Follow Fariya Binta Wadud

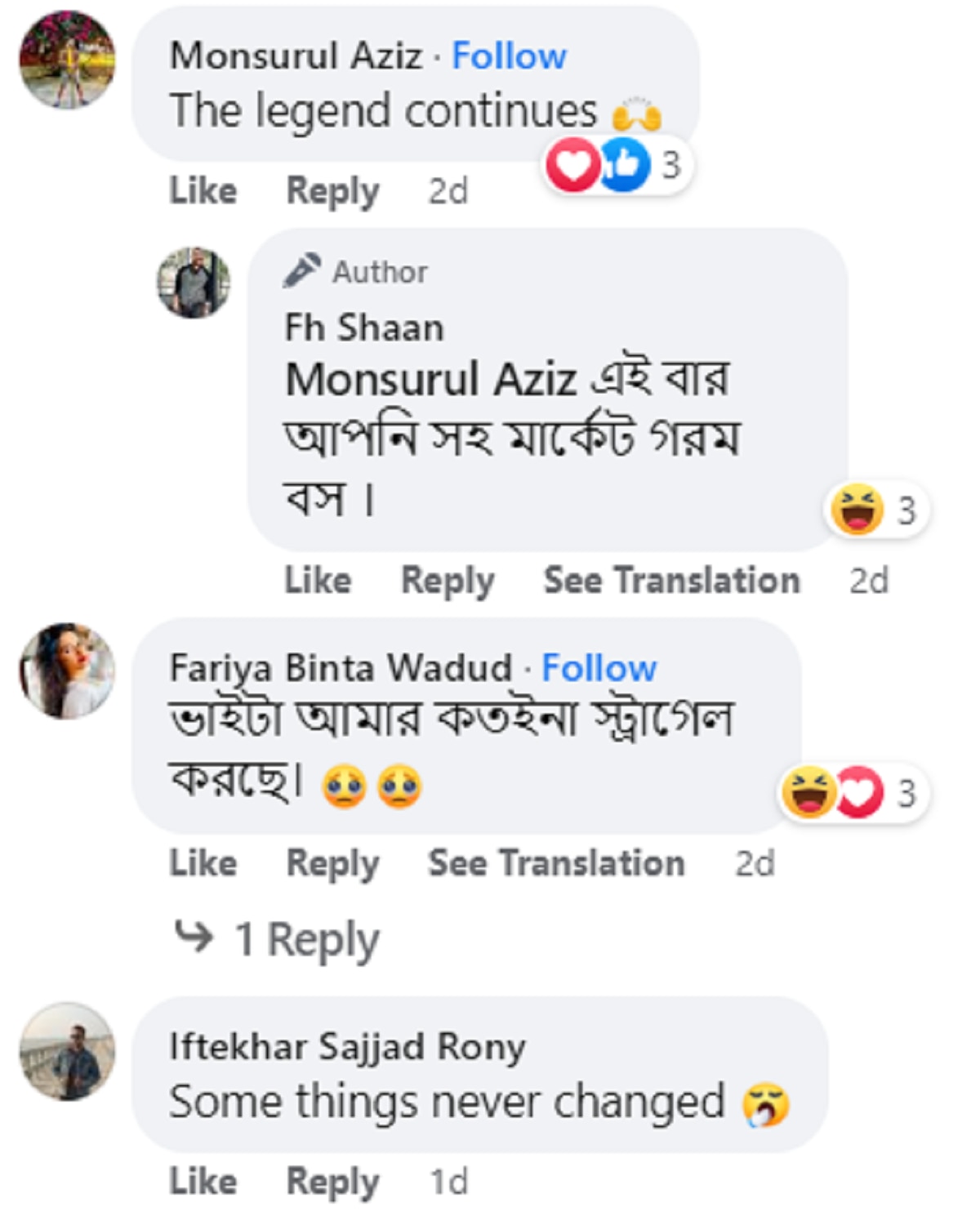coord(599,668)
